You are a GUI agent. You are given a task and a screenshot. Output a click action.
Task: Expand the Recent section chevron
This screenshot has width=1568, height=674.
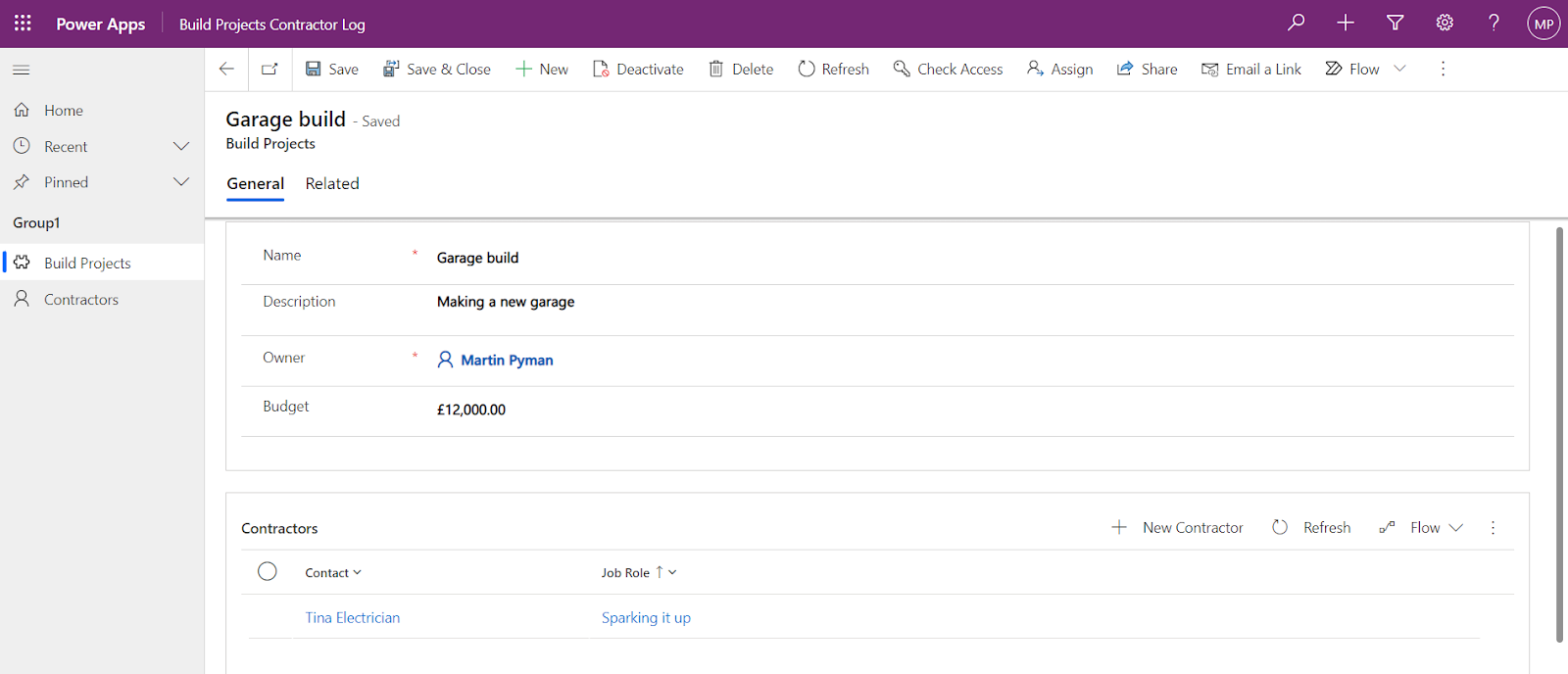tap(181, 146)
